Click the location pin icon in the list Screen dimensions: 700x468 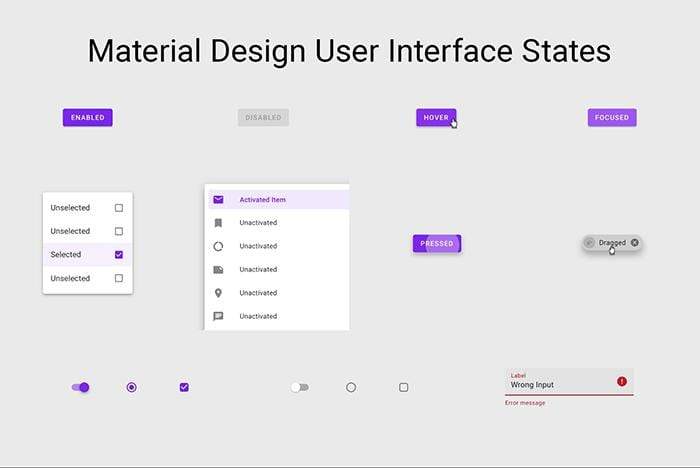click(x=218, y=293)
